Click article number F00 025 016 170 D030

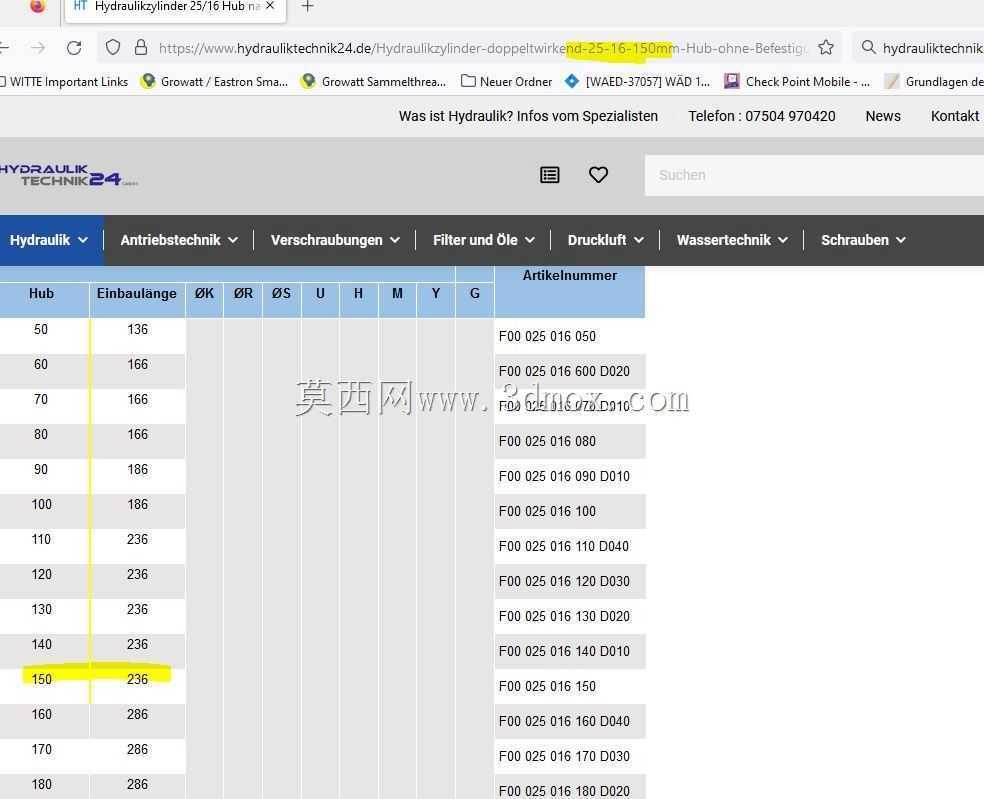click(564, 756)
